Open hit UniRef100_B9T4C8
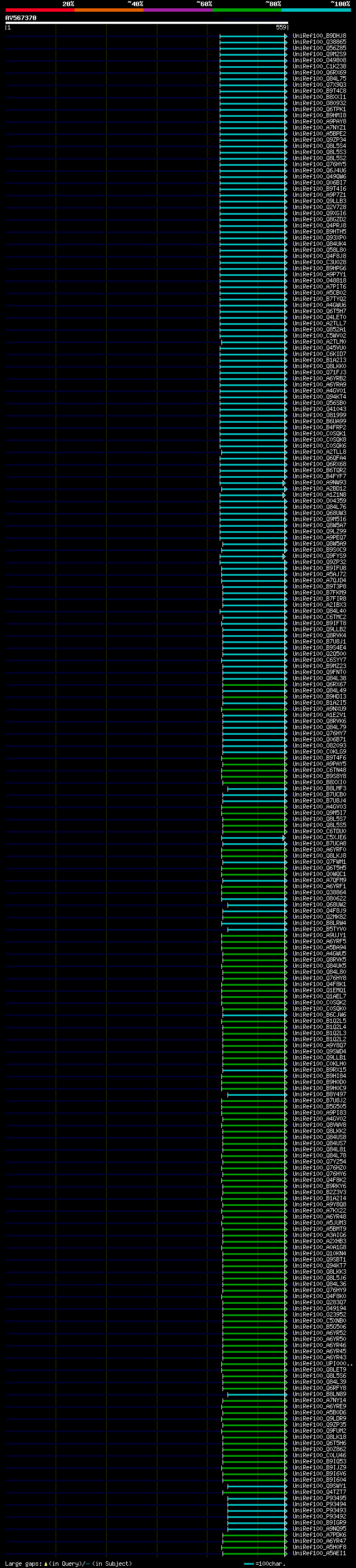The width and height of the screenshot is (356, 1568). (x=319, y=91)
